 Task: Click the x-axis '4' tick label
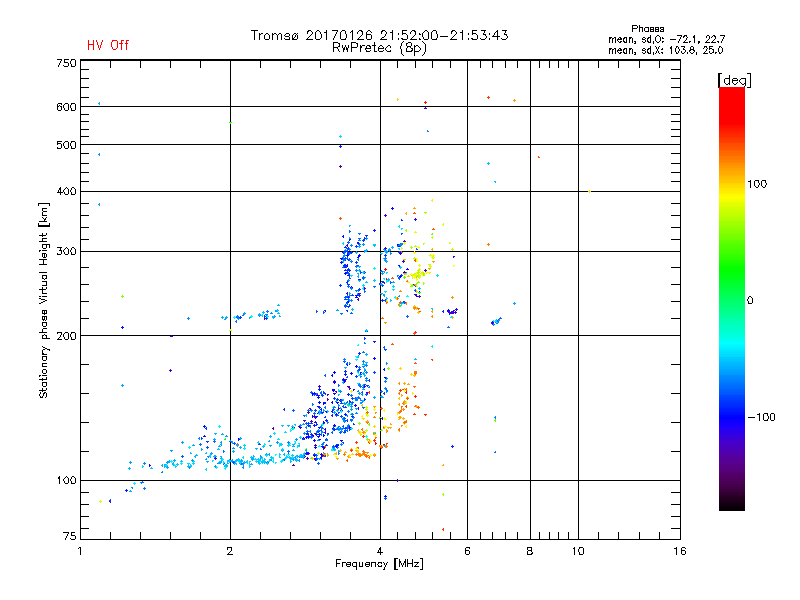(x=380, y=551)
